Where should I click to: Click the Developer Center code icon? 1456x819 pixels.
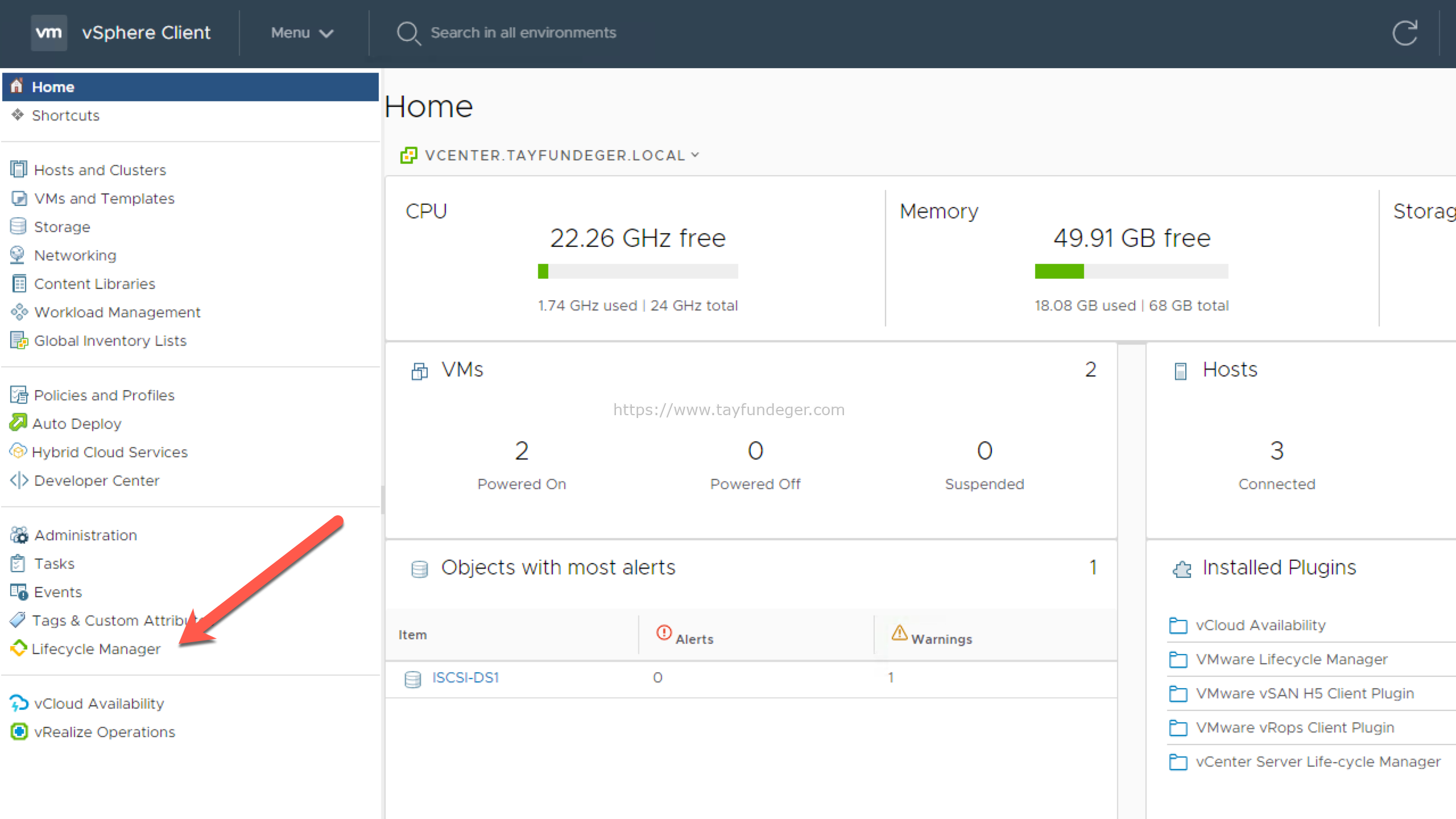click(x=19, y=480)
